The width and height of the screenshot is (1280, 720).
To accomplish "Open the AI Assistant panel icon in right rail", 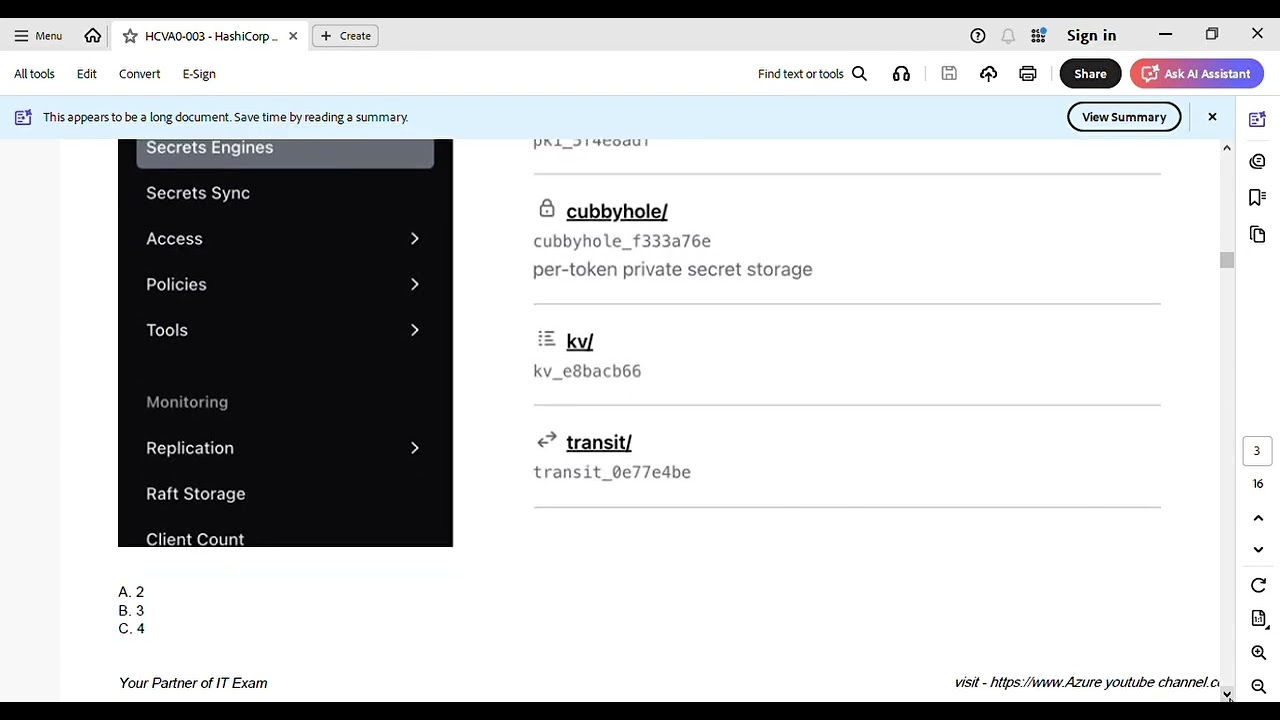I will click(1258, 120).
